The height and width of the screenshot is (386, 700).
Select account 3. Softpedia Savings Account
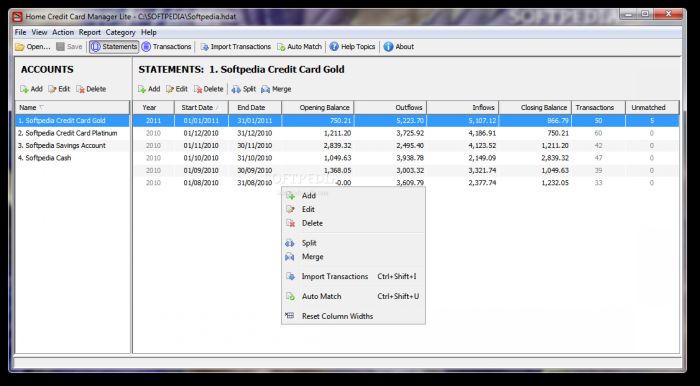72,145
